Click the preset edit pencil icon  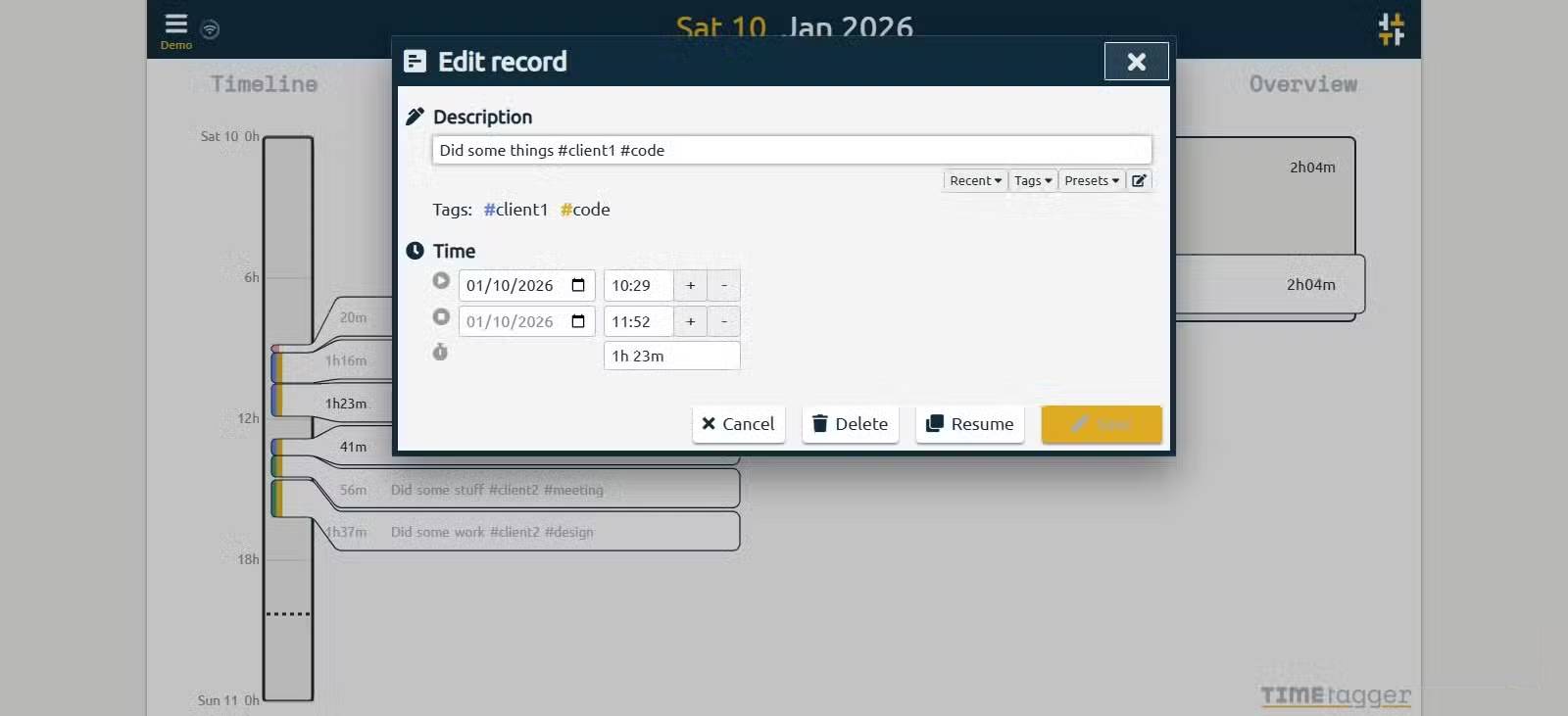1139,180
